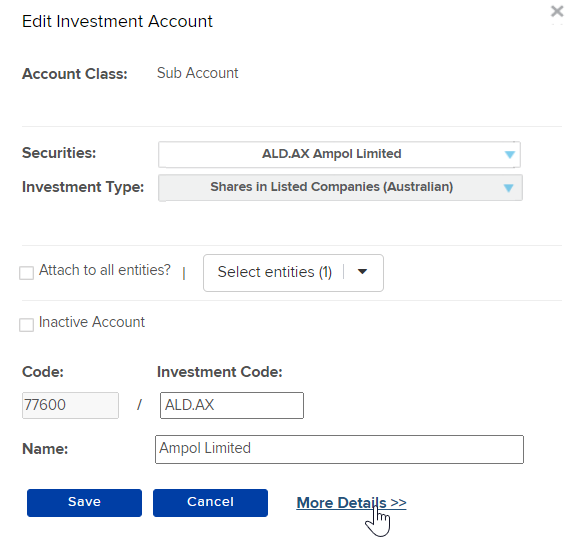Click the Investment Type blue arrow icon
The width and height of the screenshot is (580, 550).
(x=509, y=188)
